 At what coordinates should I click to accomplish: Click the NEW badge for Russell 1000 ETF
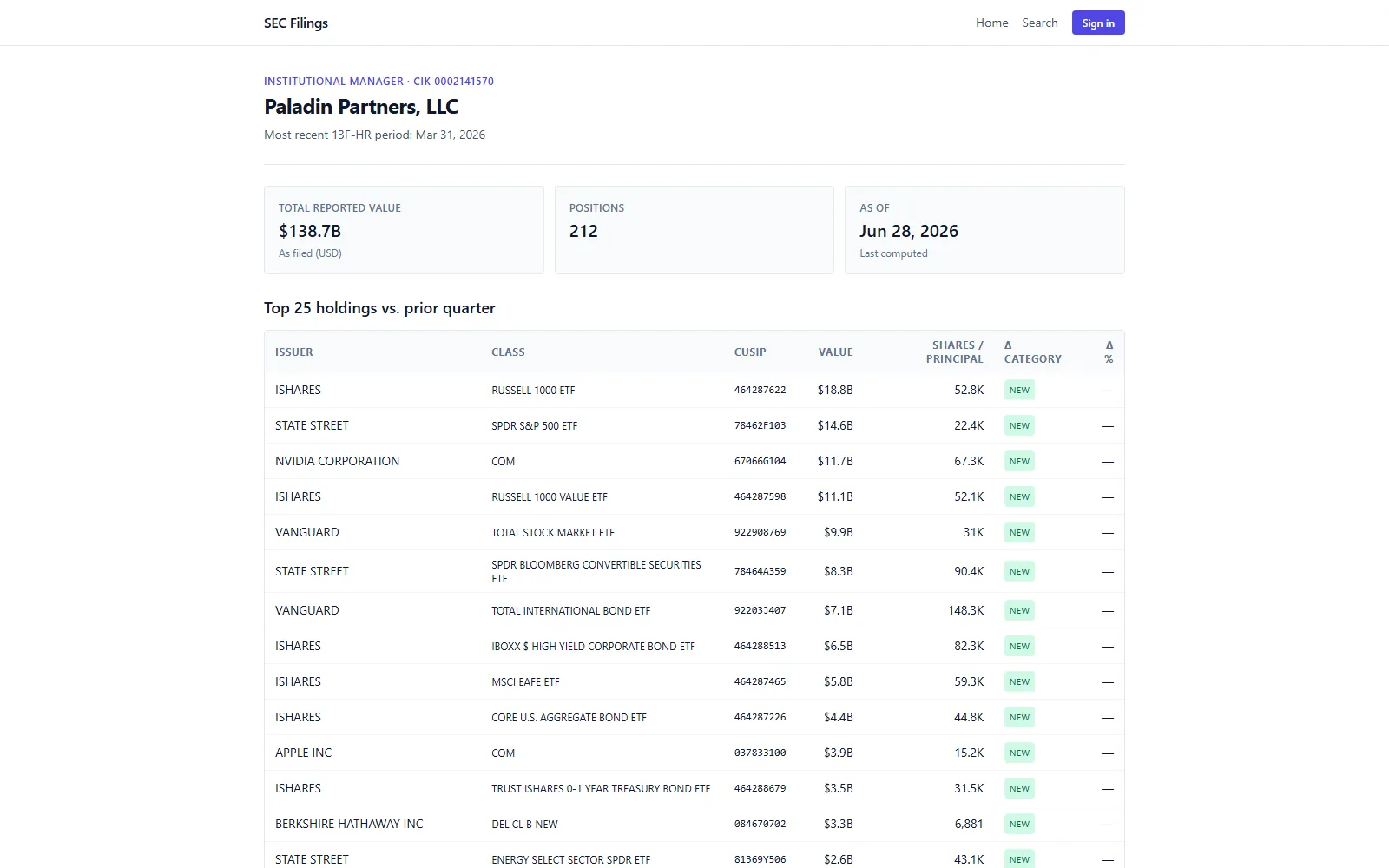(x=1019, y=390)
